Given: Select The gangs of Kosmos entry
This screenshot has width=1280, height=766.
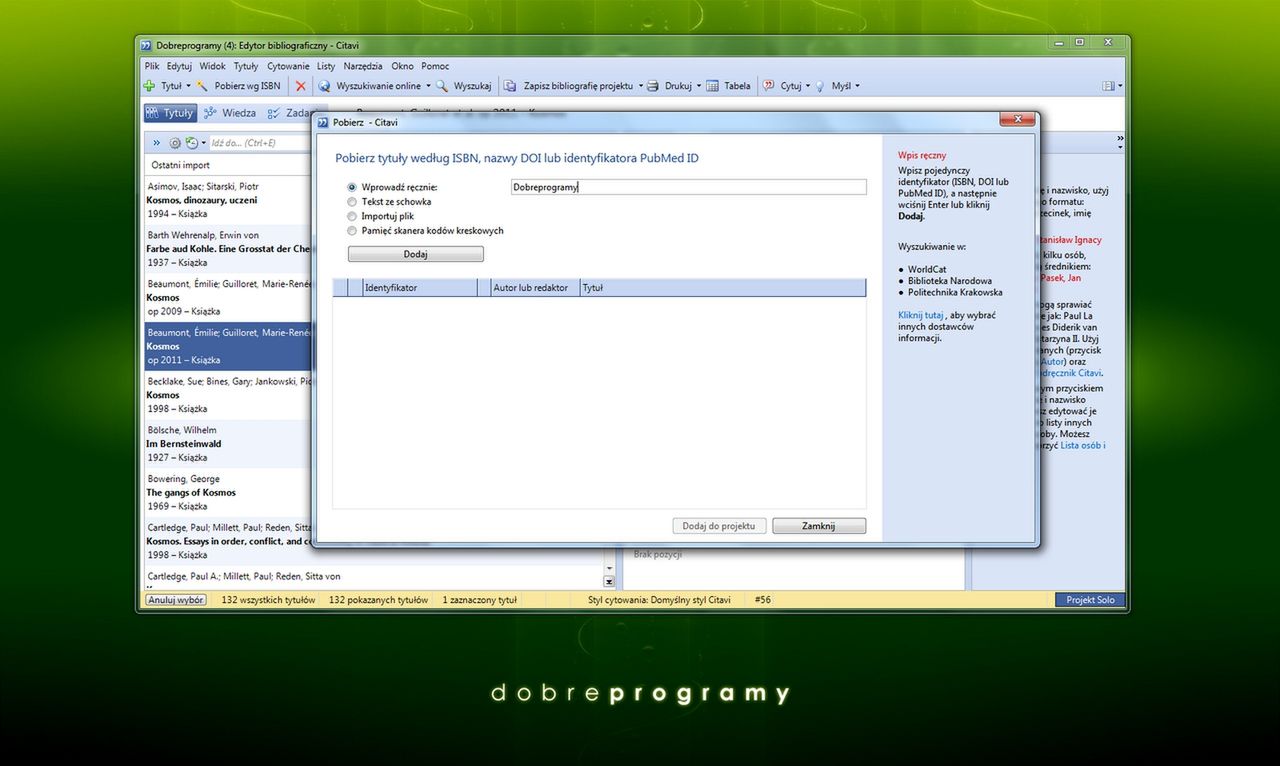Looking at the screenshot, I should pos(228,493).
